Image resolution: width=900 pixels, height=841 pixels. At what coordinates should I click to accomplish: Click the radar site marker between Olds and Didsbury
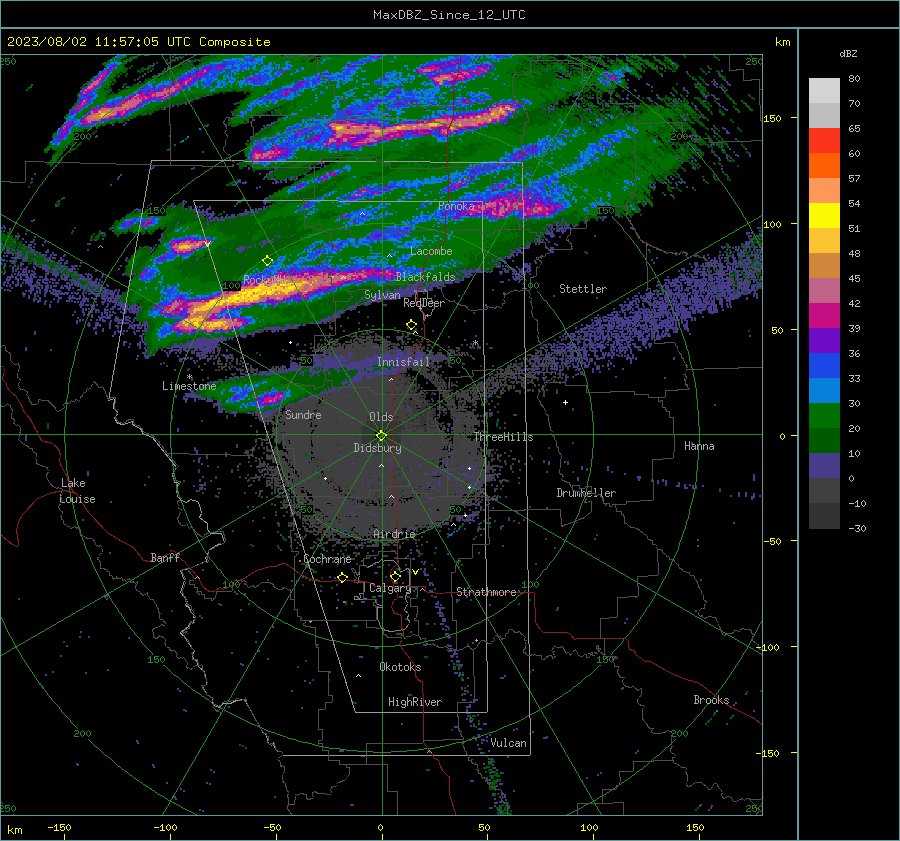[x=381, y=435]
